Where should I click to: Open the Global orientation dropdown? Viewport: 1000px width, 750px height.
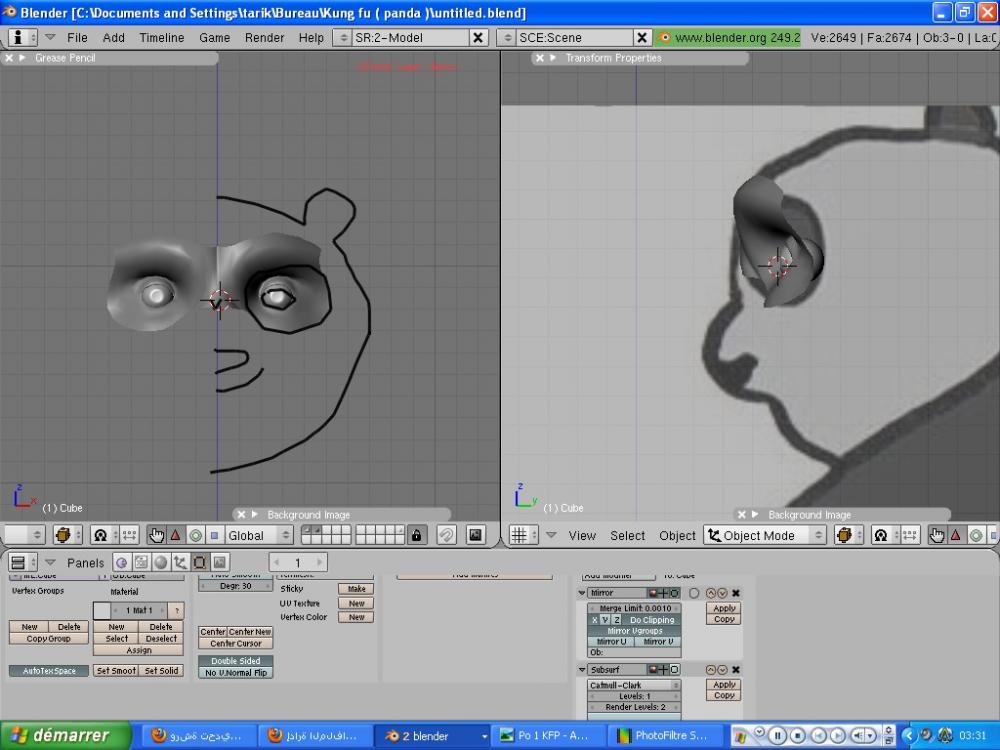tap(259, 535)
